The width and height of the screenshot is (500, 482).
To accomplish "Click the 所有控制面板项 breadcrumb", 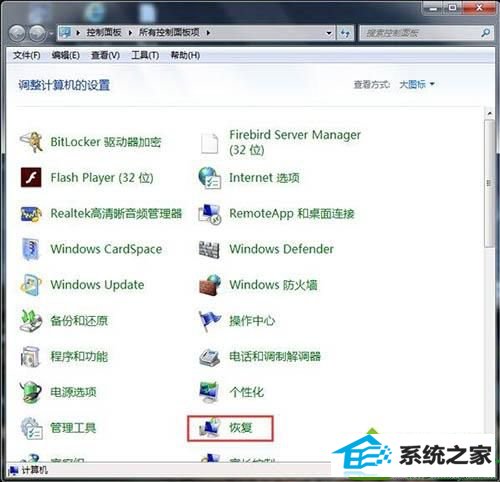I will (x=169, y=32).
